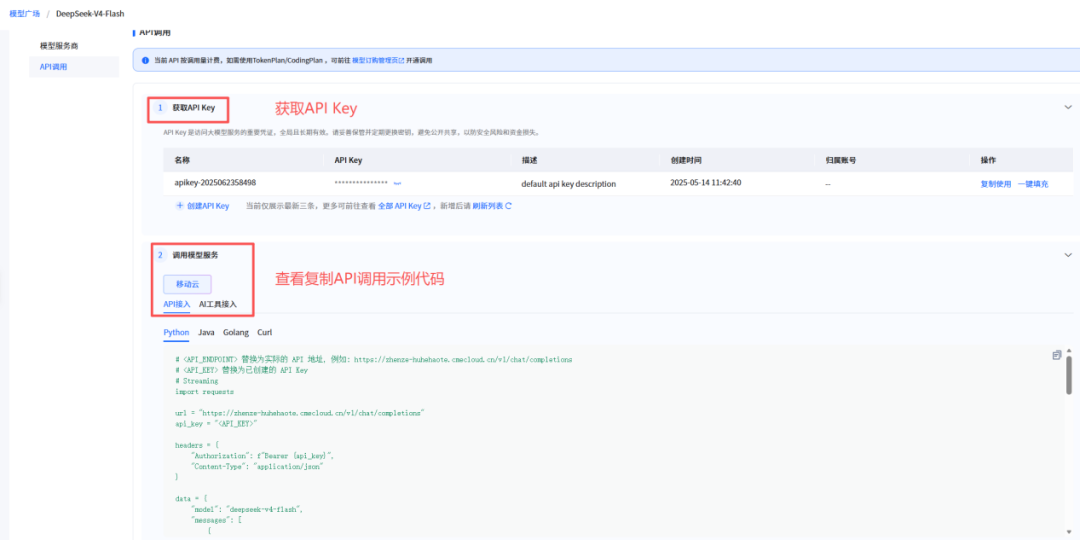Click the default api key description cell
The image size is (1080, 540).
[x=568, y=184]
